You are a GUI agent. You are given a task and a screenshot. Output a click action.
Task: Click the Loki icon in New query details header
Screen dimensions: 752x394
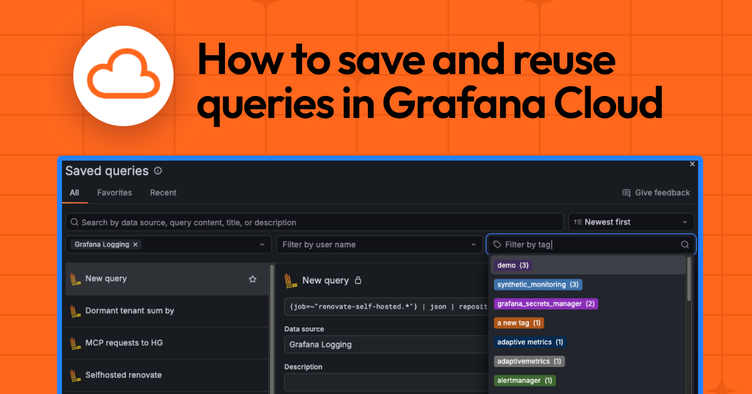pyautogui.click(x=290, y=281)
